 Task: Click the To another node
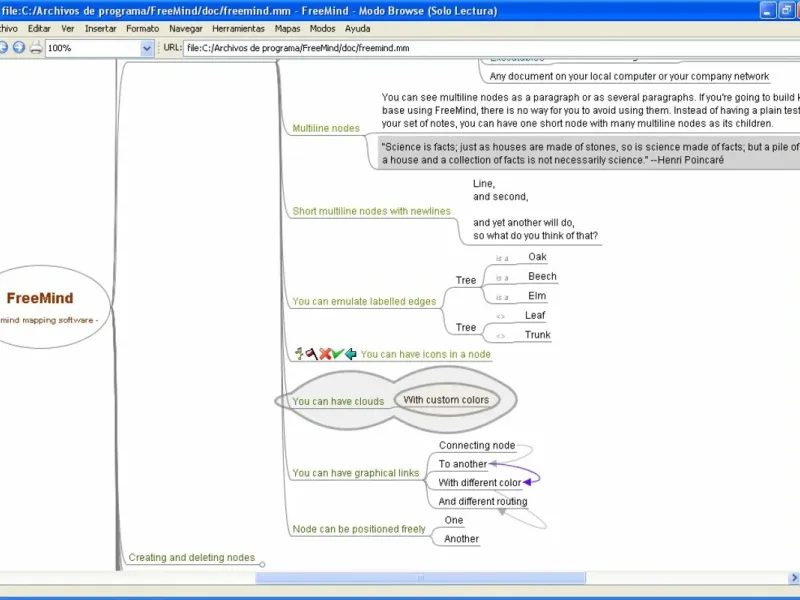(x=463, y=464)
